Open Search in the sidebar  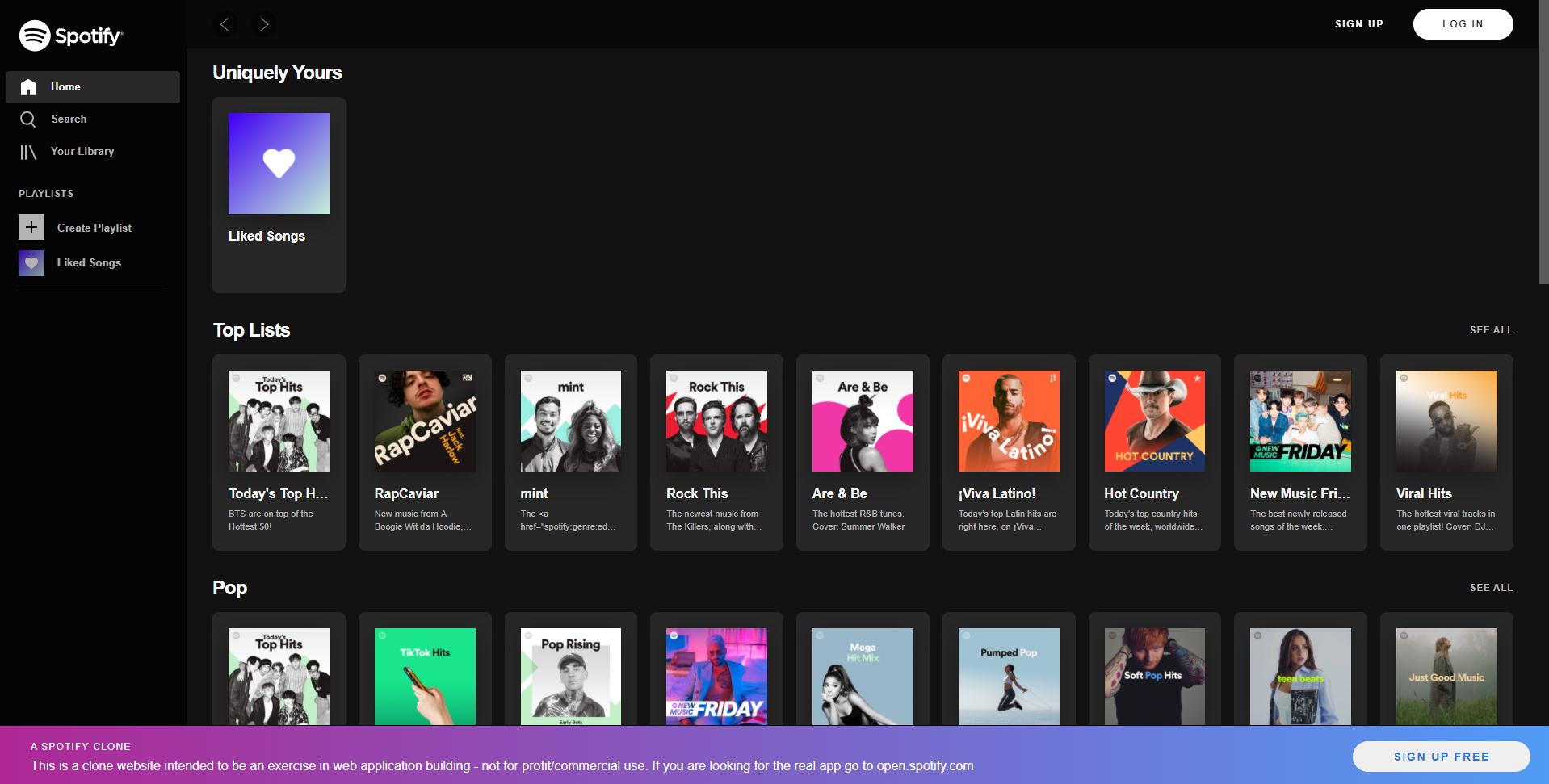coord(93,119)
